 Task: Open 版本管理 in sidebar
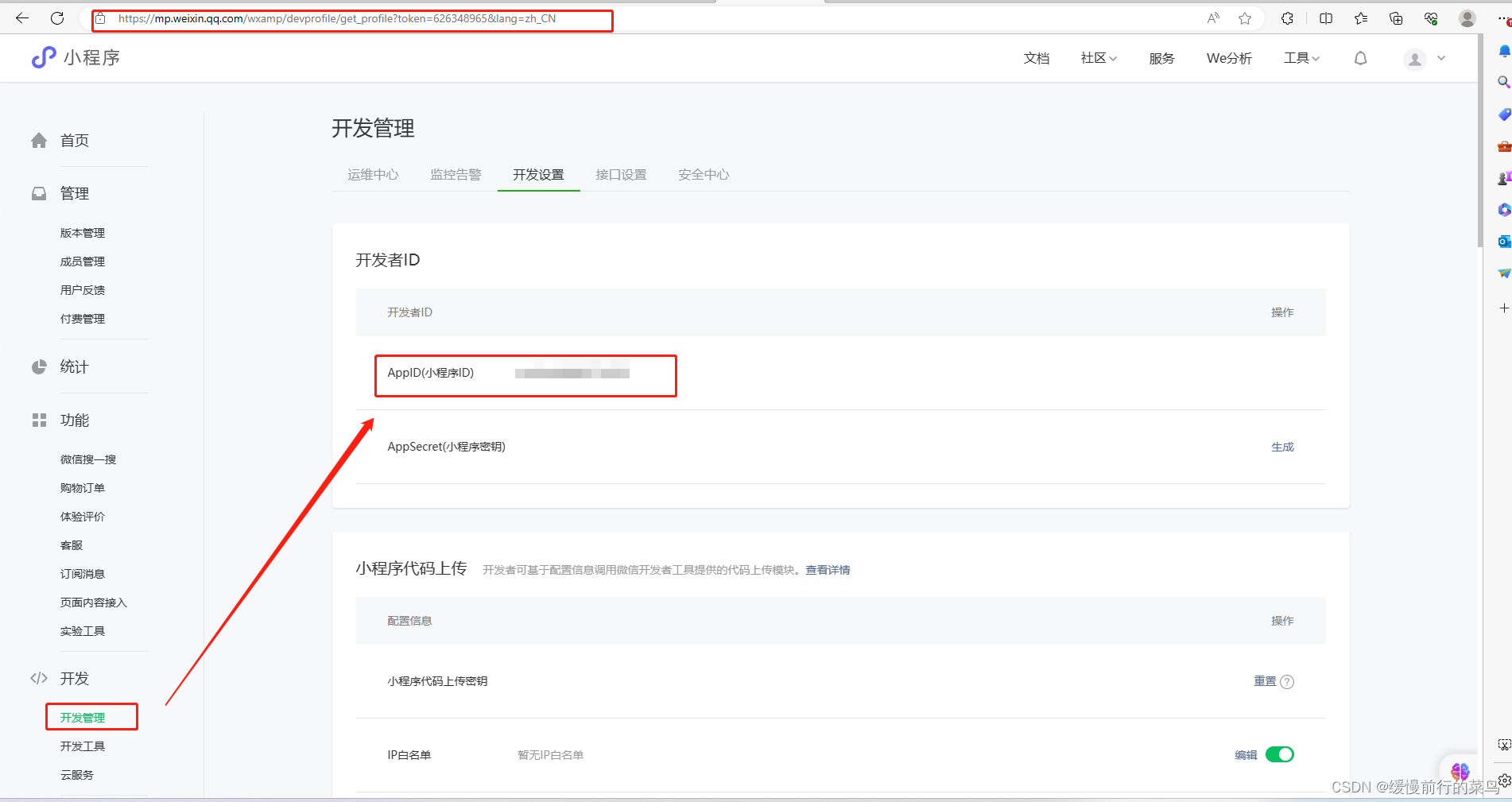point(83,233)
